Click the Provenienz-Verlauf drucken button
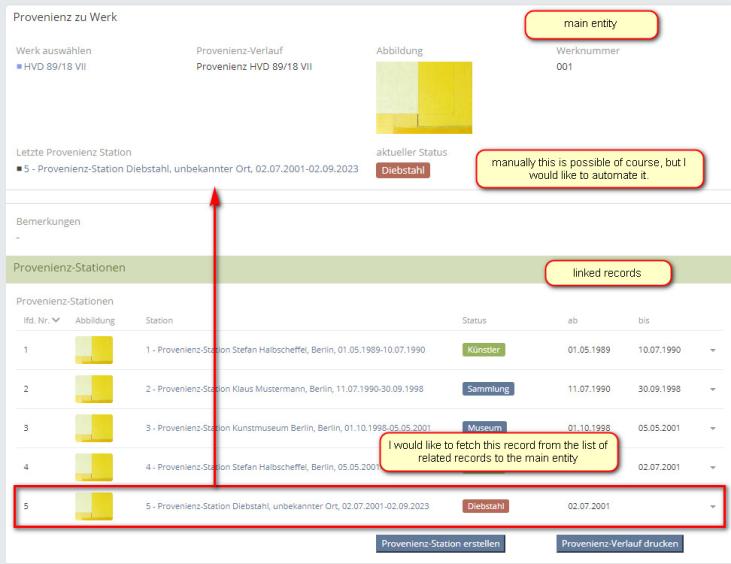The height and width of the screenshot is (564, 731). tap(620, 543)
